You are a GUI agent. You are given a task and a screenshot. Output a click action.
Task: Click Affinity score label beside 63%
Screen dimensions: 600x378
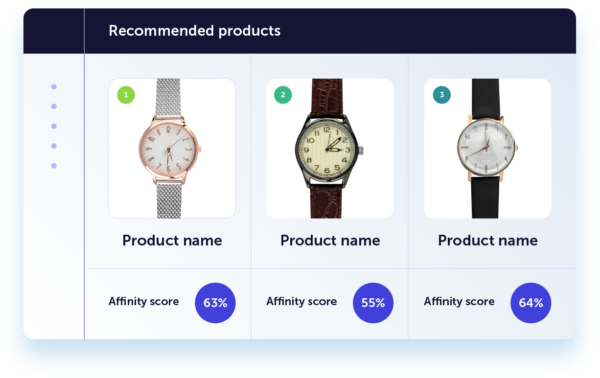[144, 301]
